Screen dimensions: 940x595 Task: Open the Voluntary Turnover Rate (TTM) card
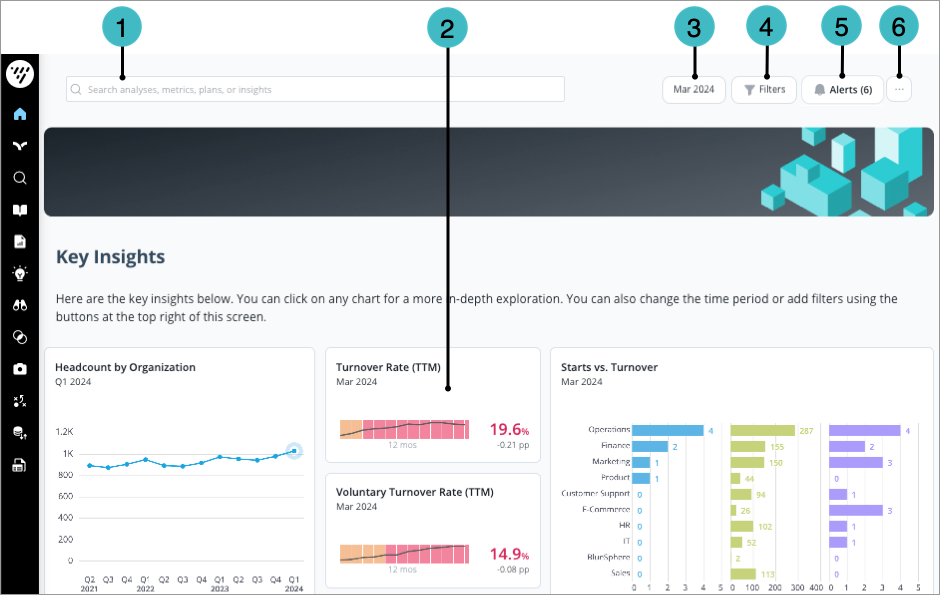coord(433,530)
